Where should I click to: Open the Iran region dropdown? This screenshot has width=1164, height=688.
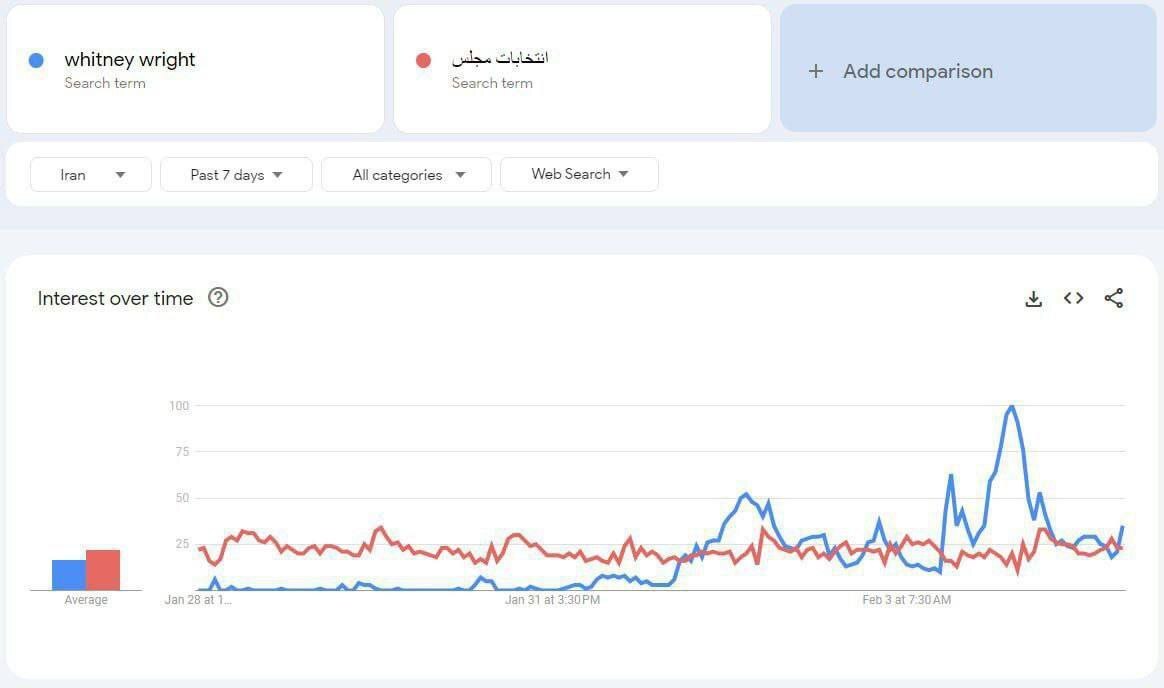(x=91, y=174)
